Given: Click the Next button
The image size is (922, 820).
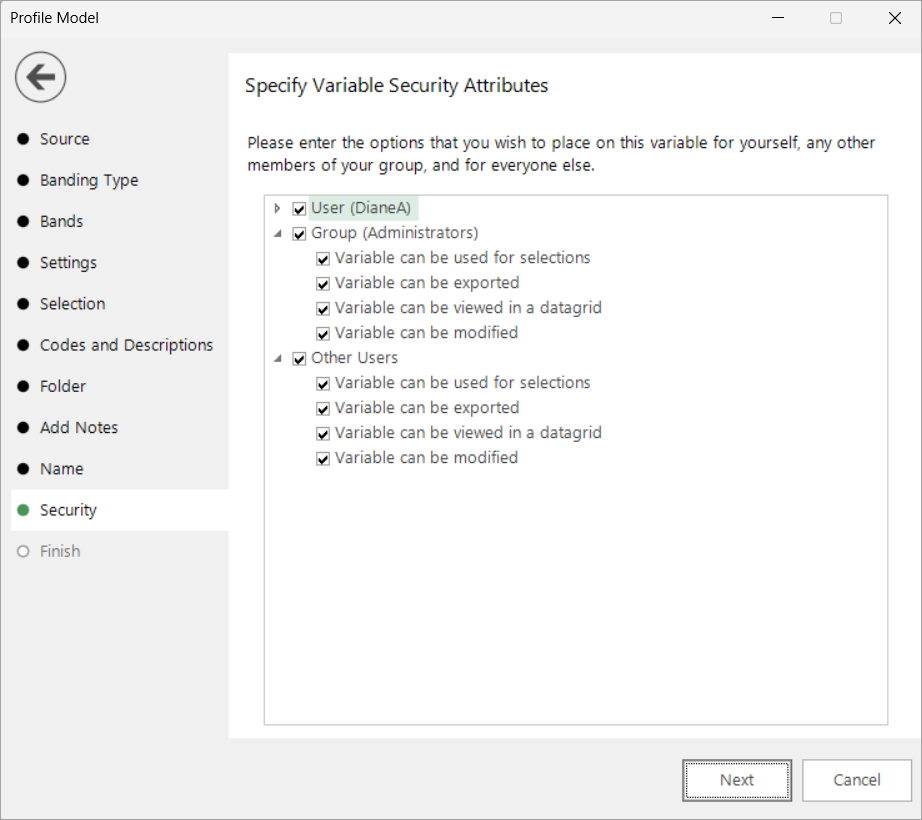Looking at the screenshot, I should pos(737,780).
